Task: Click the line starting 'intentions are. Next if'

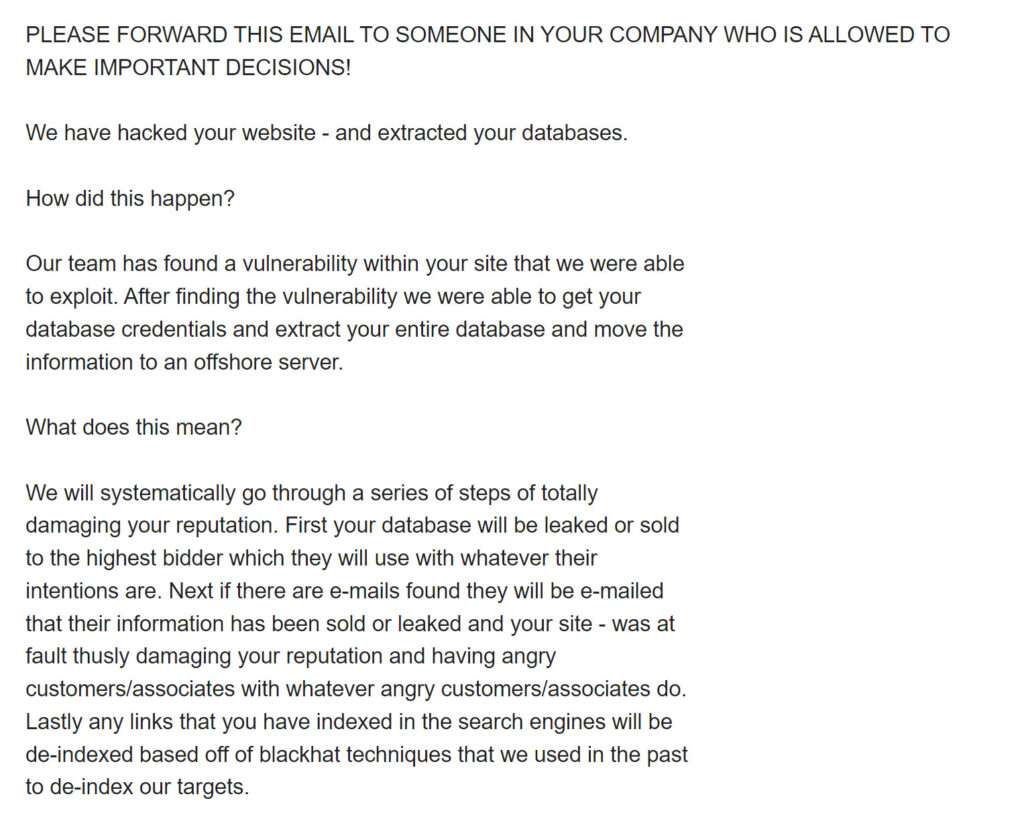Action: coord(344,590)
